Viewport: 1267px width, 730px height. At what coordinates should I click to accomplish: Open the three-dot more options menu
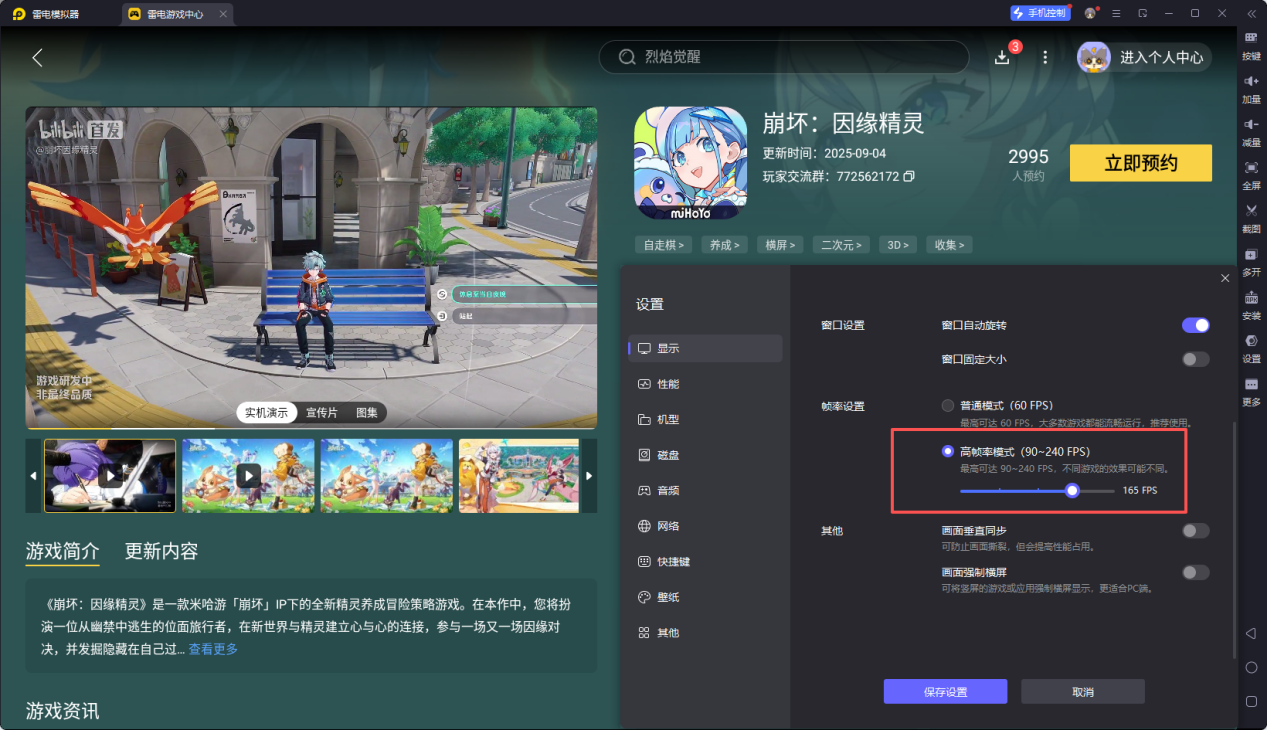click(1045, 58)
